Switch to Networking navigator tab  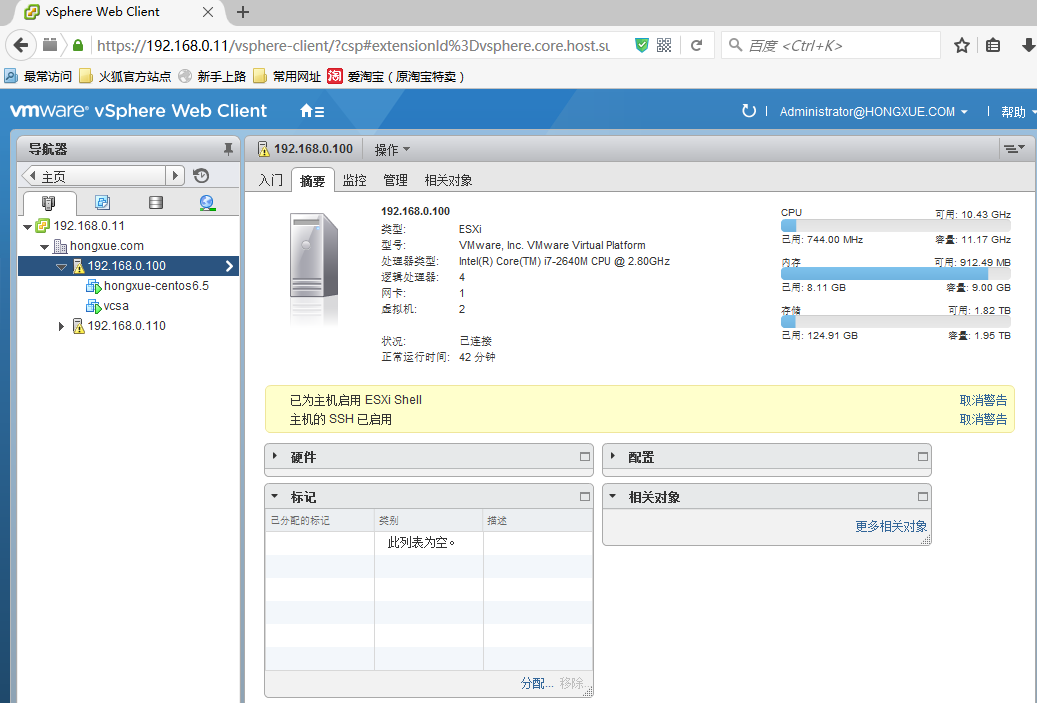(207, 202)
